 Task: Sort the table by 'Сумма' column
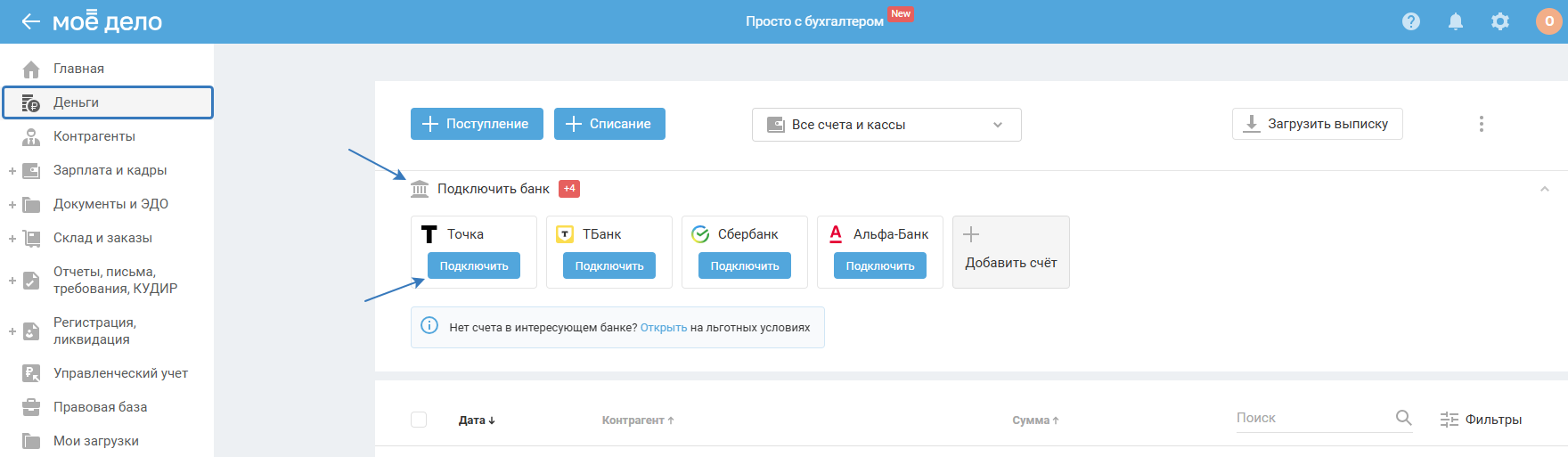click(x=1035, y=420)
